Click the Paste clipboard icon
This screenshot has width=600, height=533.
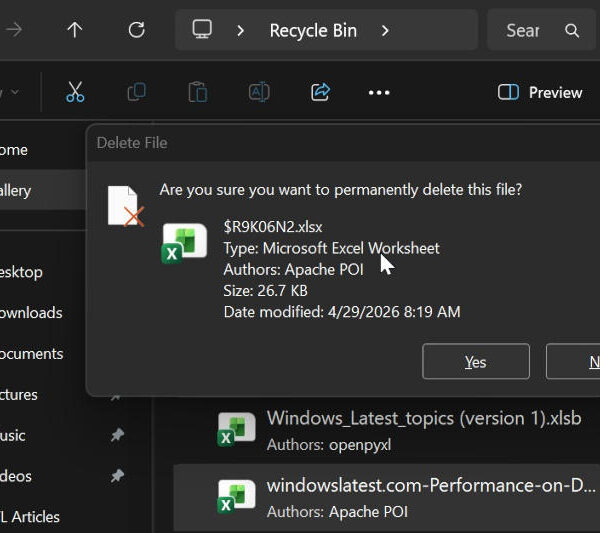pos(198,92)
